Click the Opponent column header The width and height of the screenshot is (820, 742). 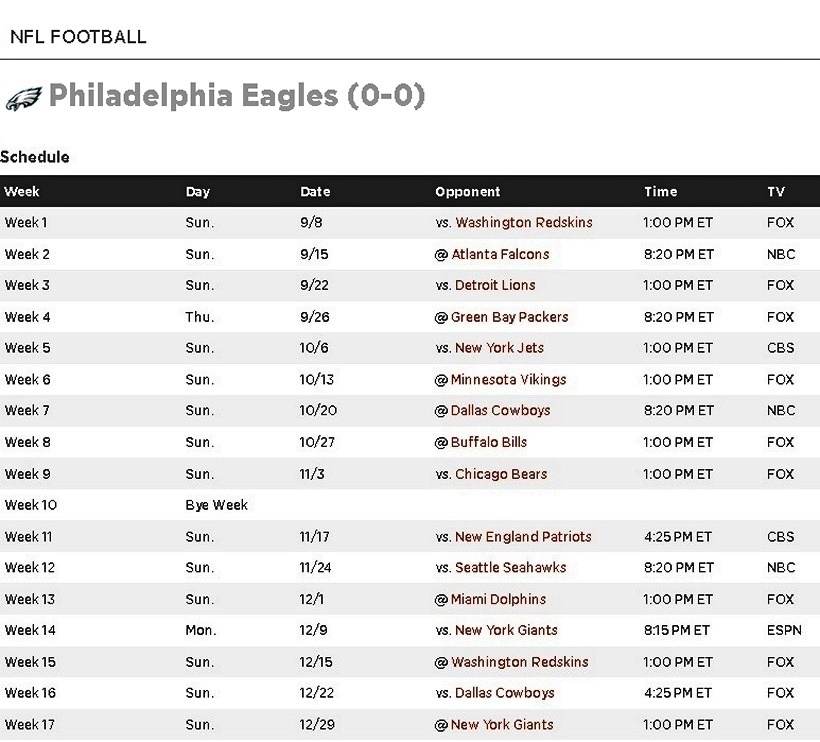(x=467, y=192)
